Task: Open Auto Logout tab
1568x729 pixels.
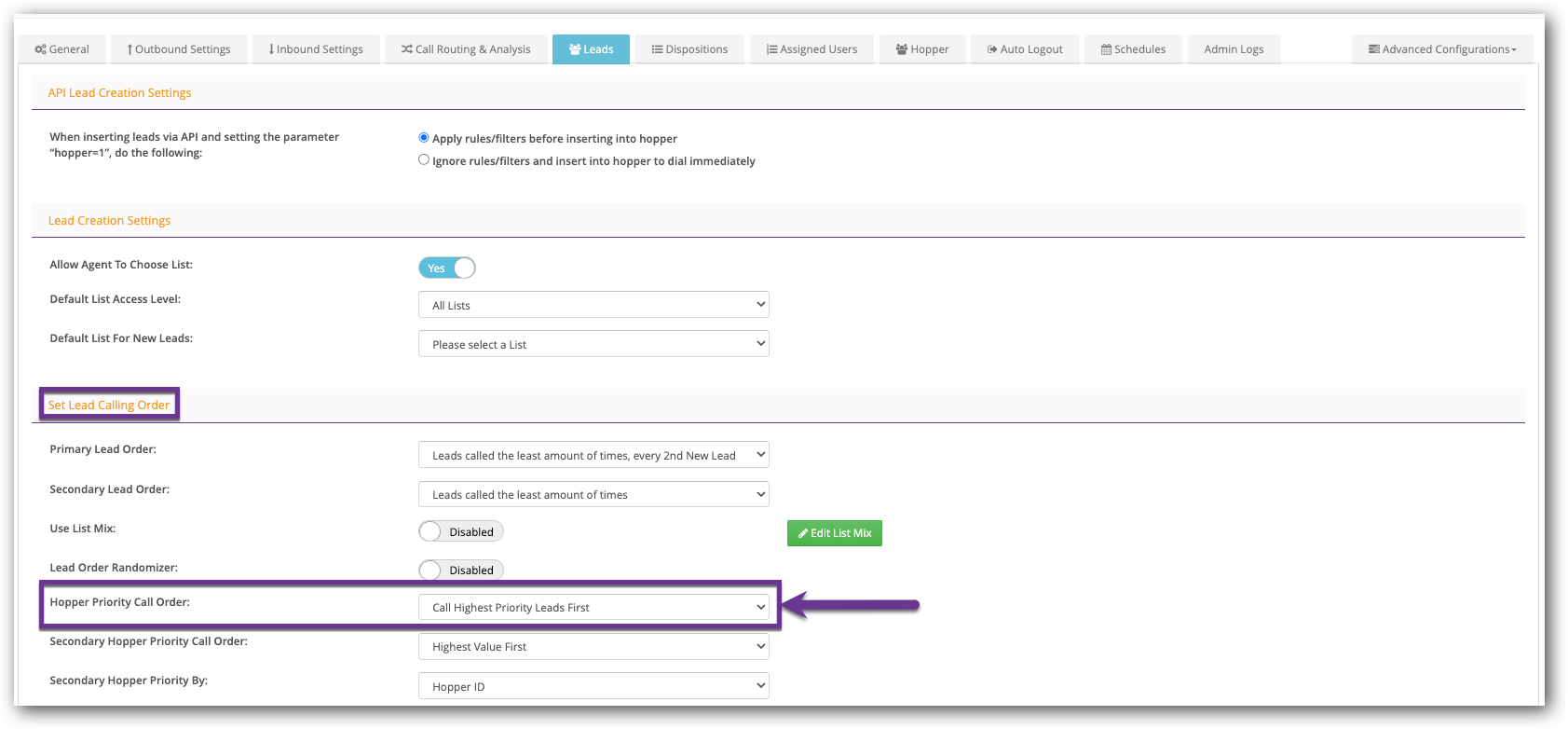Action: tap(1025, 49)
